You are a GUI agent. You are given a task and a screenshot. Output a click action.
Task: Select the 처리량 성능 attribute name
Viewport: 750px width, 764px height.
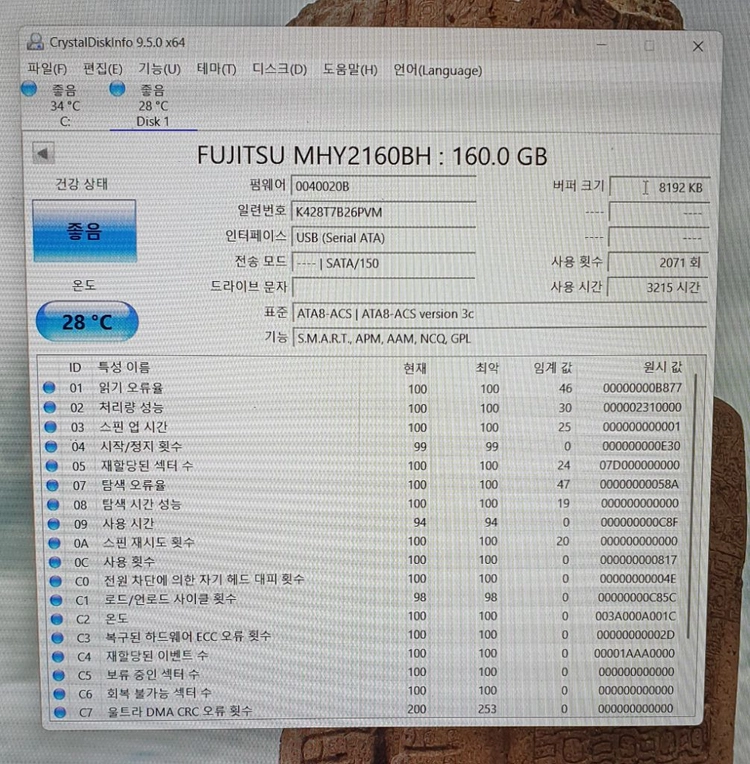click(x=131, y=407)
